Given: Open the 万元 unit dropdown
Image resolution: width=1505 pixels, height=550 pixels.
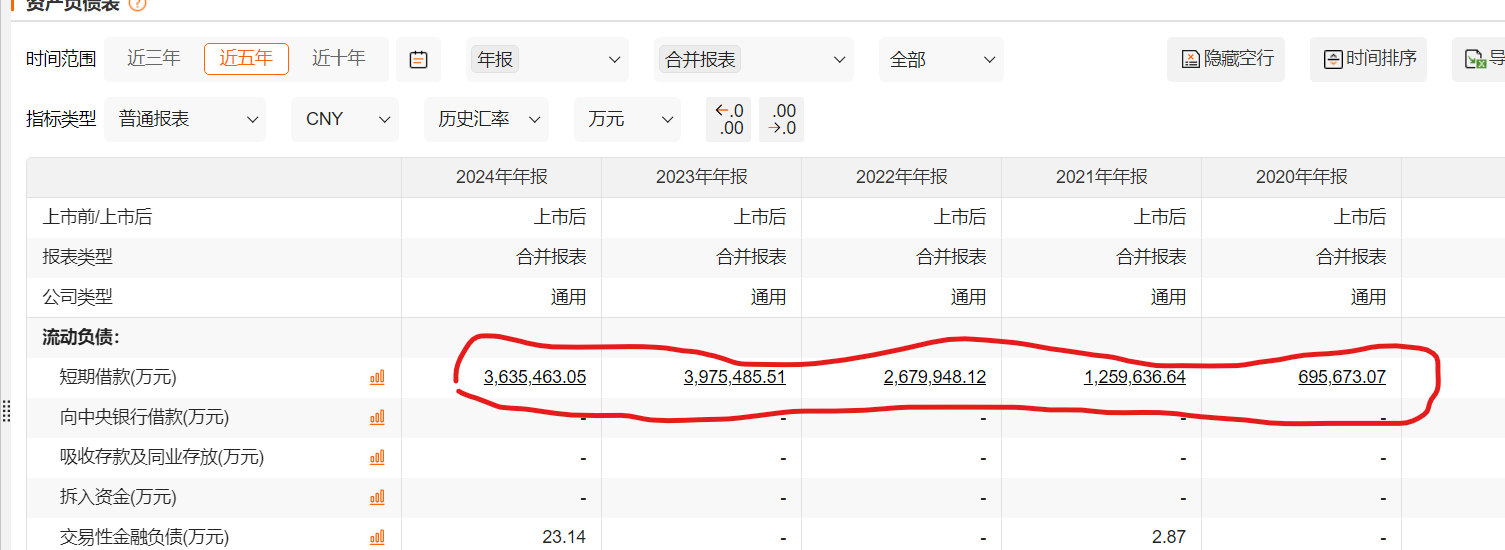Looking at the screenshot, I should click(x=627, y=119).
